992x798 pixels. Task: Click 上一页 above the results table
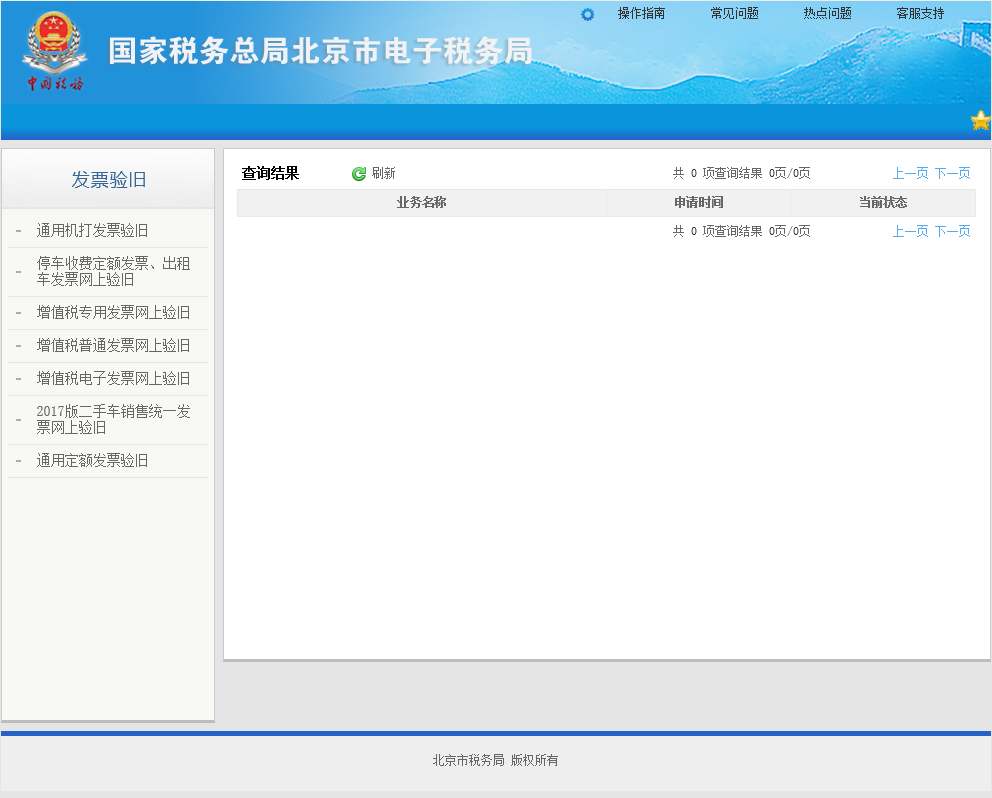(x=910, y=174)
